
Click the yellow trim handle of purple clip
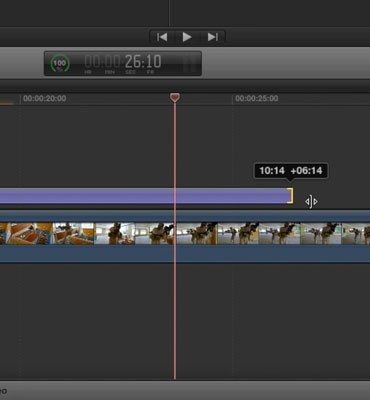(x=291, y=196)
